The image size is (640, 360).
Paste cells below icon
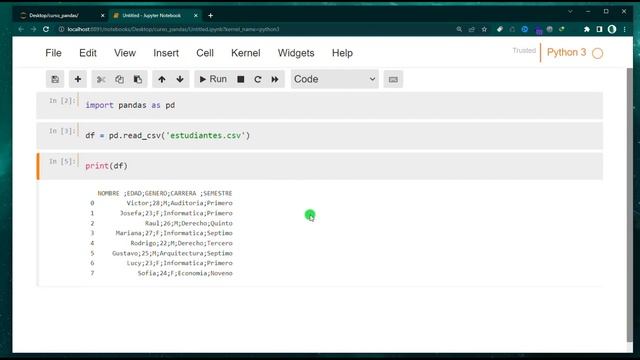138,79
